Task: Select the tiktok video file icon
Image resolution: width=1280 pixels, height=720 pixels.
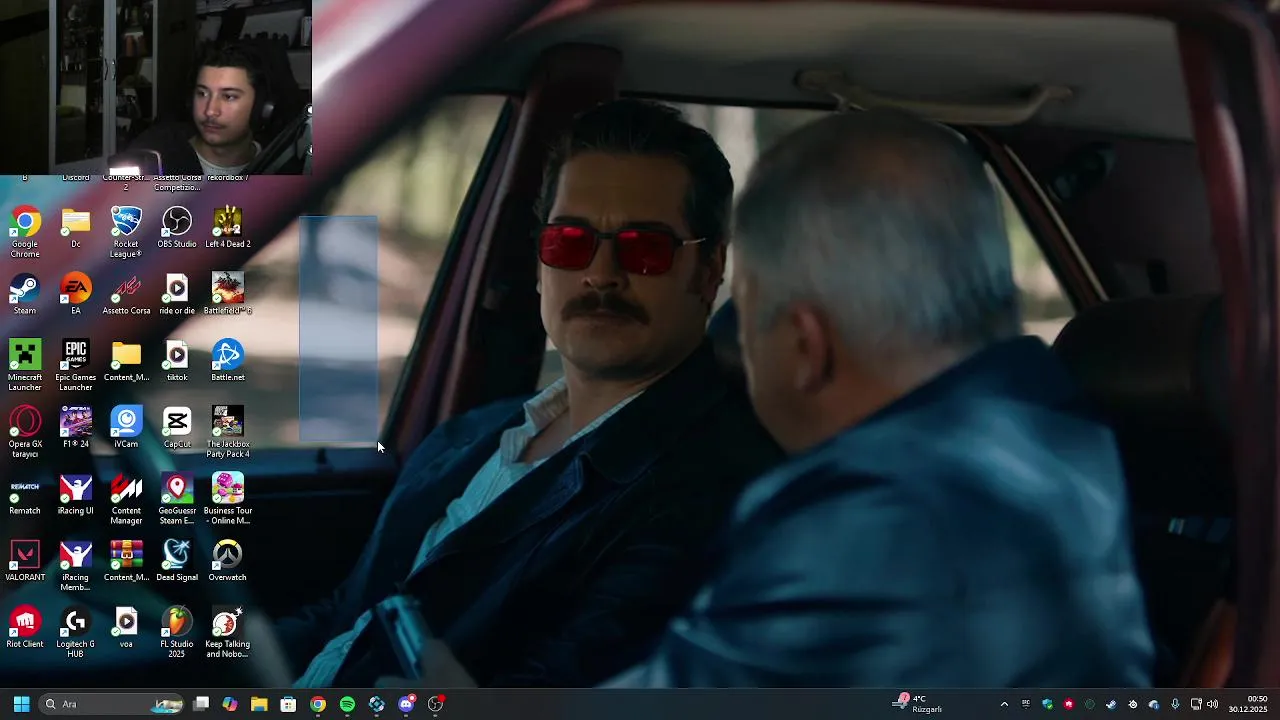Action: point(177,362)
